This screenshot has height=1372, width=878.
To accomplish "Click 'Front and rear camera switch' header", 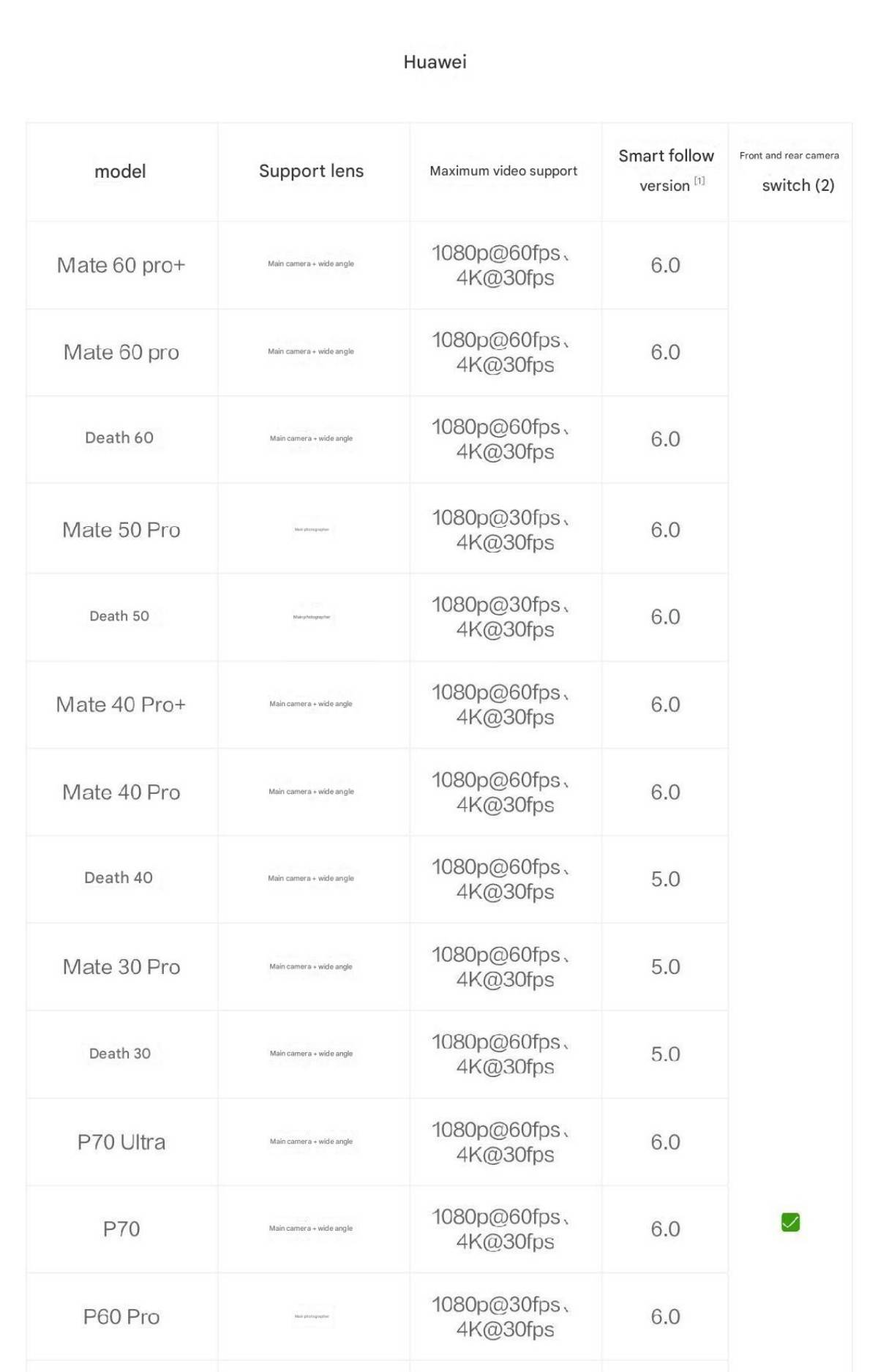I will pos(789,170).
